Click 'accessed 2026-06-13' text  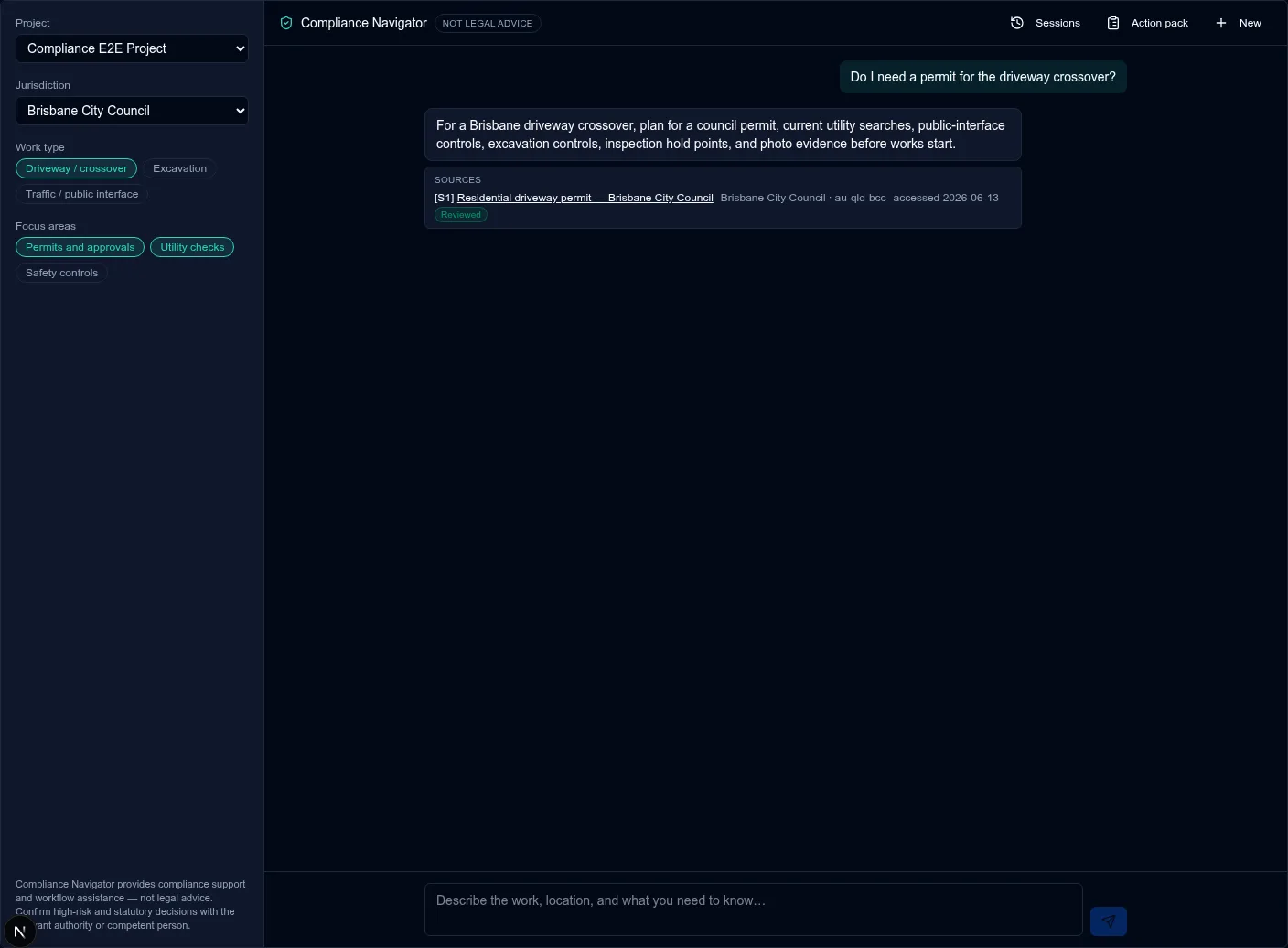(946, 198)
